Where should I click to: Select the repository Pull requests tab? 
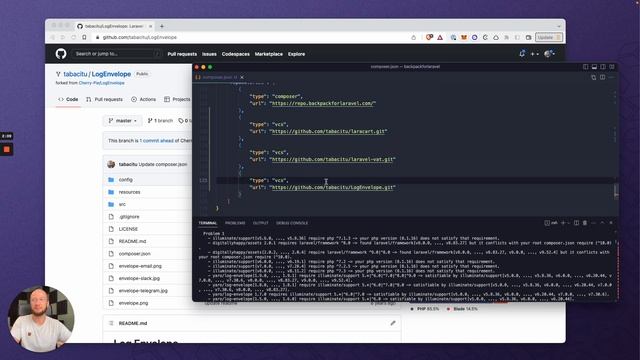click(x=104, y=99)
